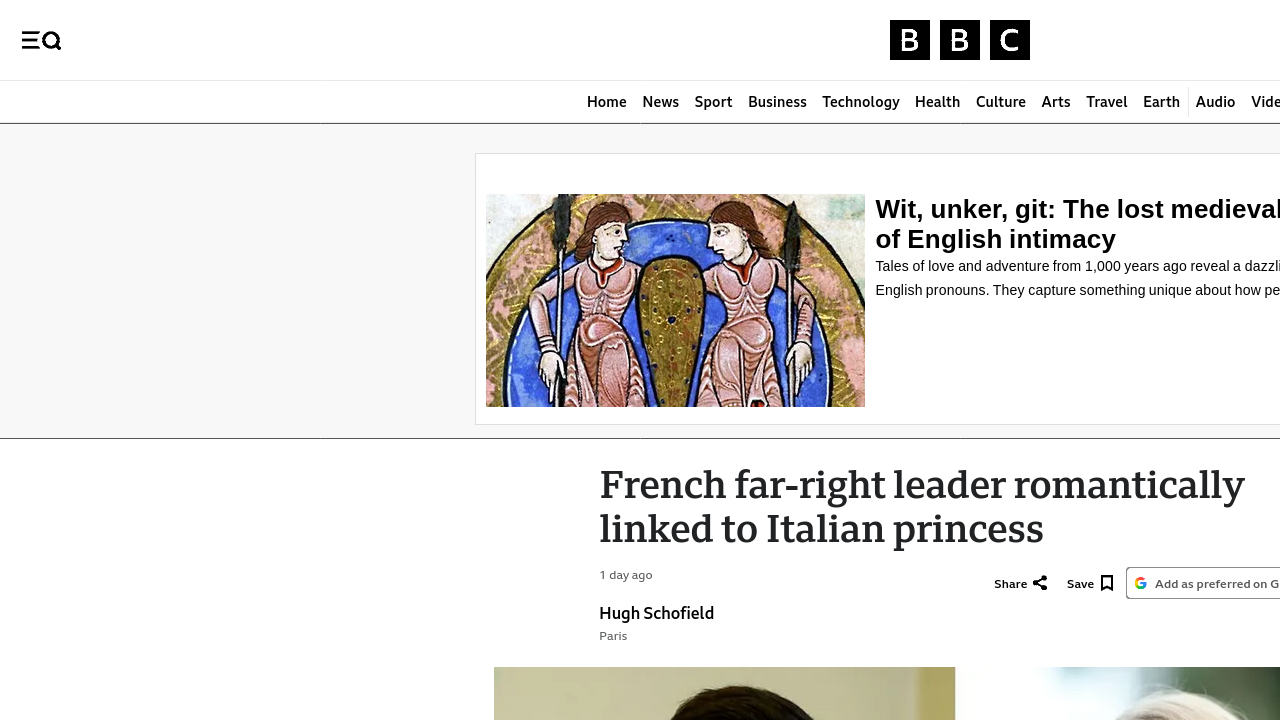Navigate to the Technology section
Screen dimensions: 1280x720
point(860,102)
